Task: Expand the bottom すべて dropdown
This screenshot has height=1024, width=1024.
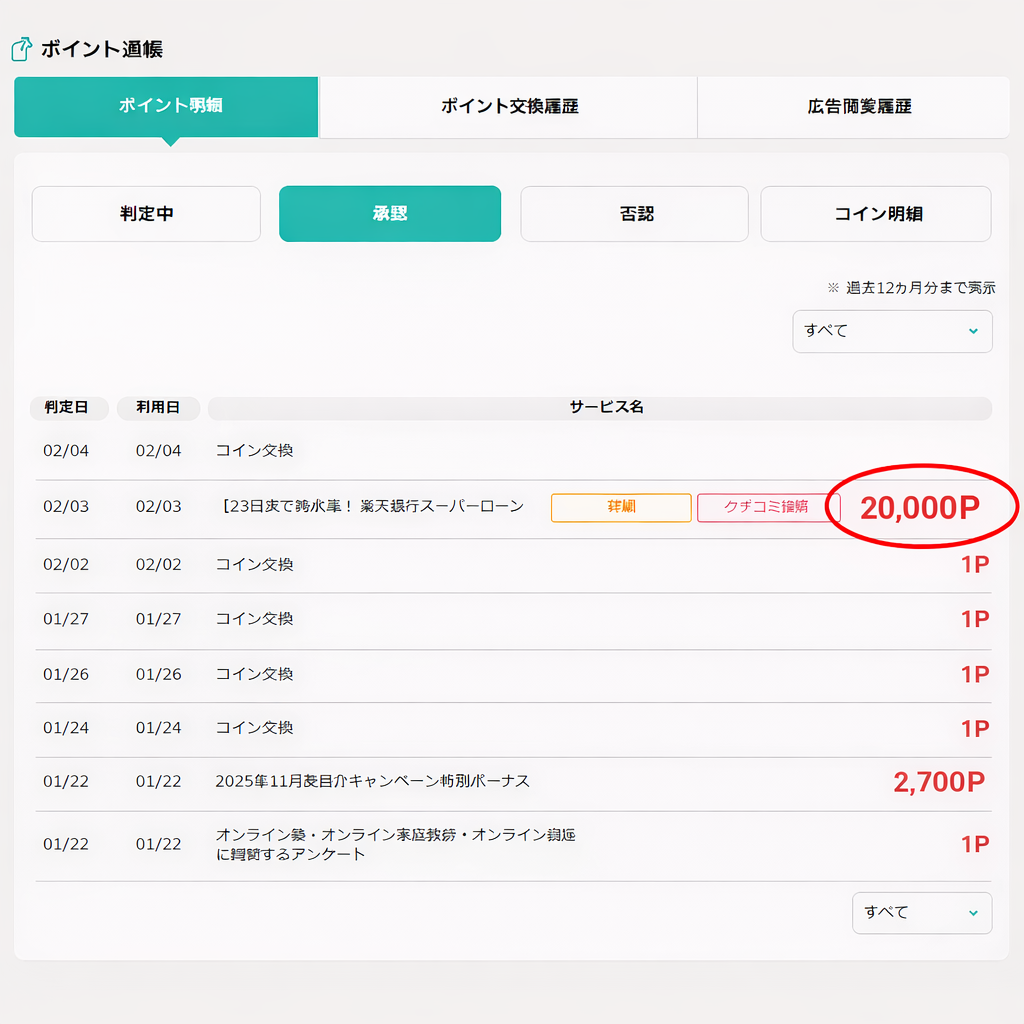Action: coord(921,913)
